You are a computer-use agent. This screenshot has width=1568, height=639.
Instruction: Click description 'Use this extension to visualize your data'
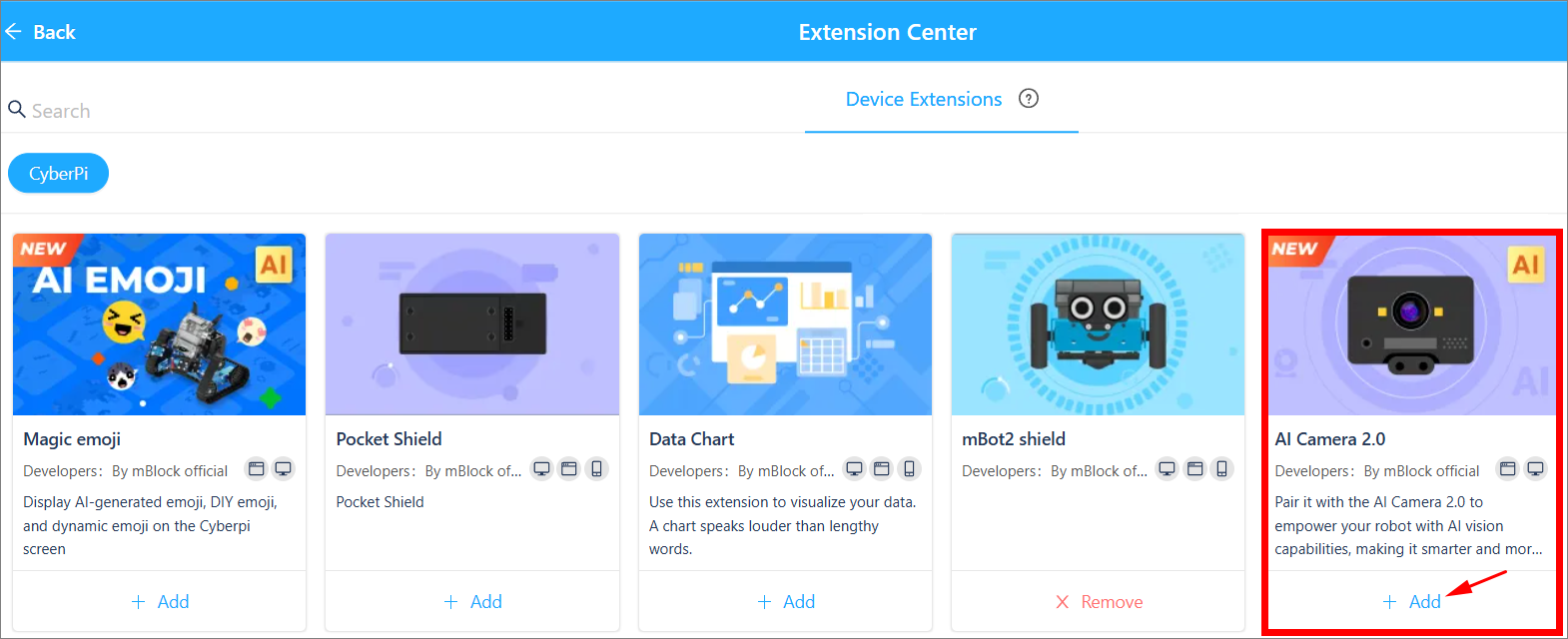click(x=782, y=502)
